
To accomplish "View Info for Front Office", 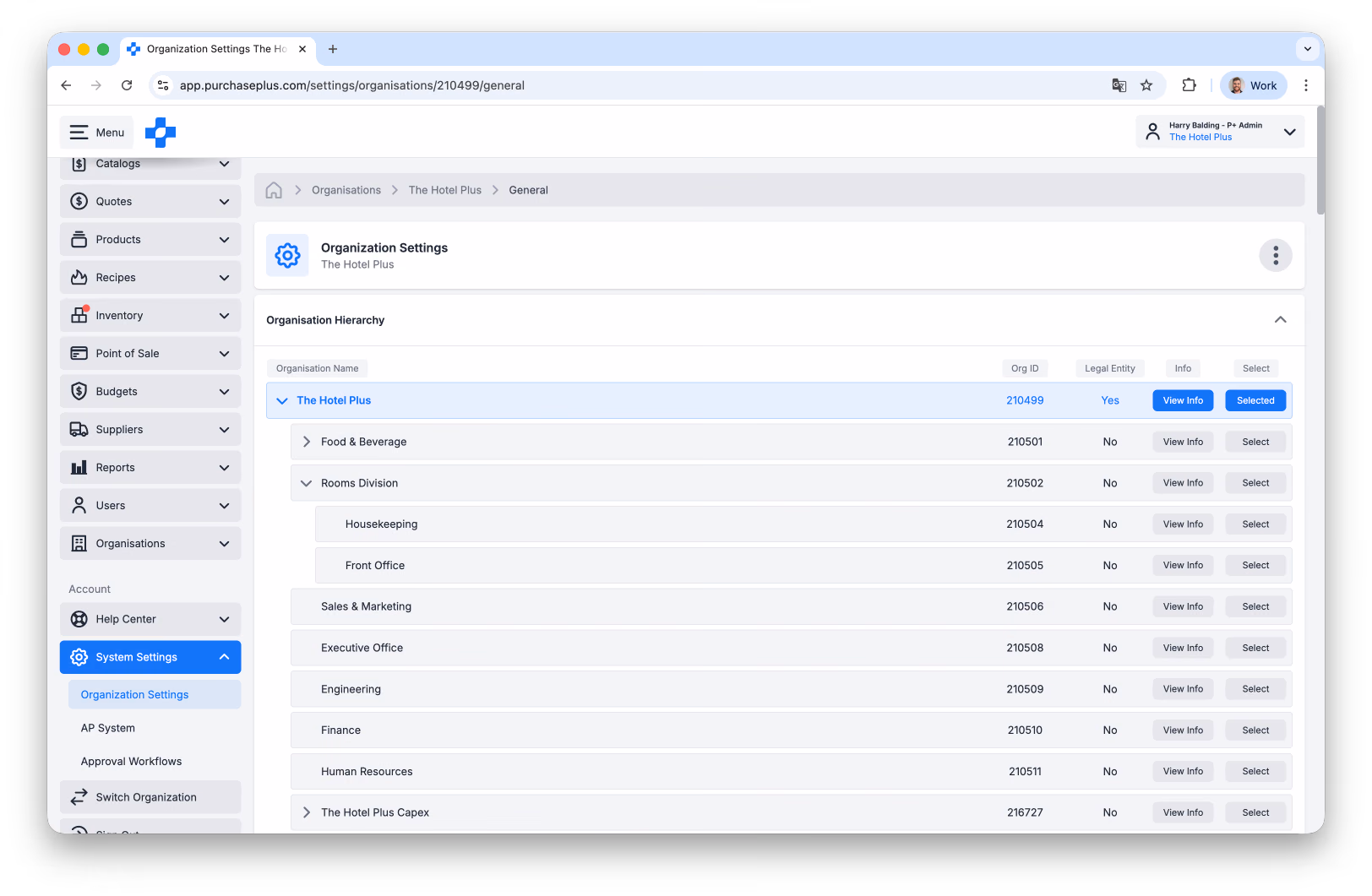I will 1183,566.
